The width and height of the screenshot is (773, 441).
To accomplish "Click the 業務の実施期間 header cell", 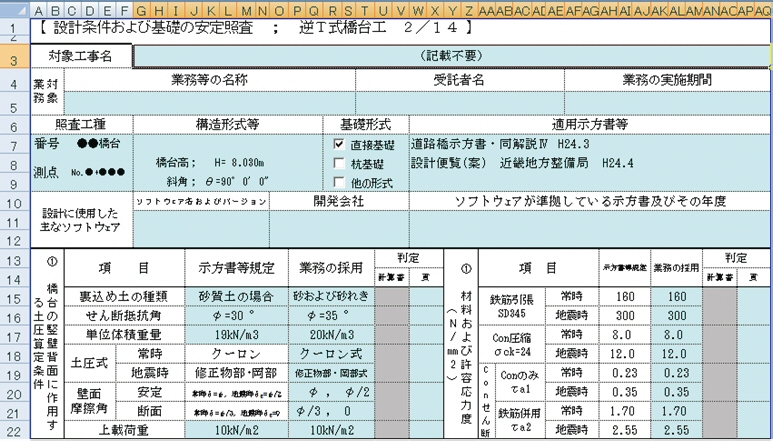I will (x=667, y=80).
